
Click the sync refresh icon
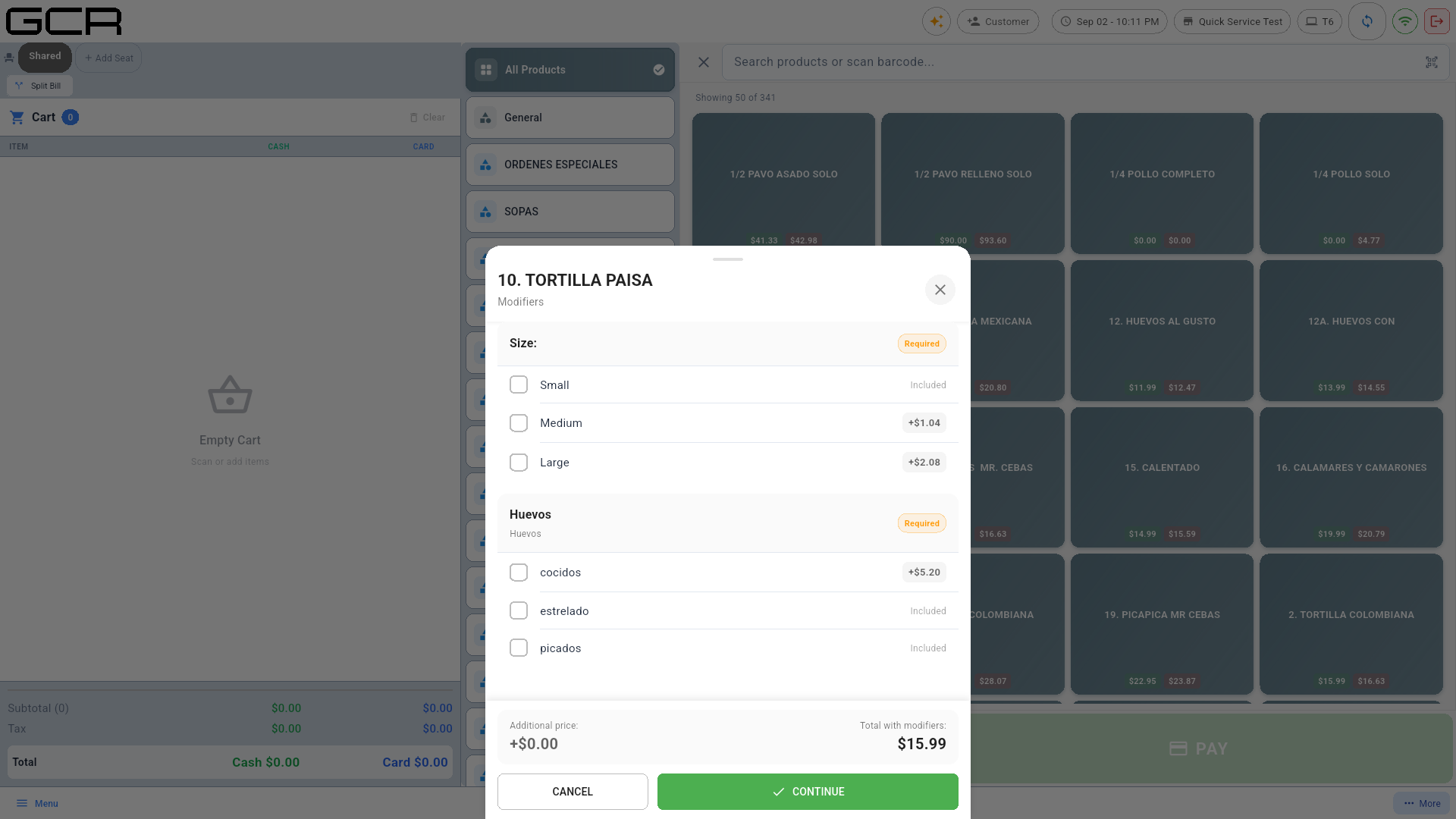coord(1367,21)
